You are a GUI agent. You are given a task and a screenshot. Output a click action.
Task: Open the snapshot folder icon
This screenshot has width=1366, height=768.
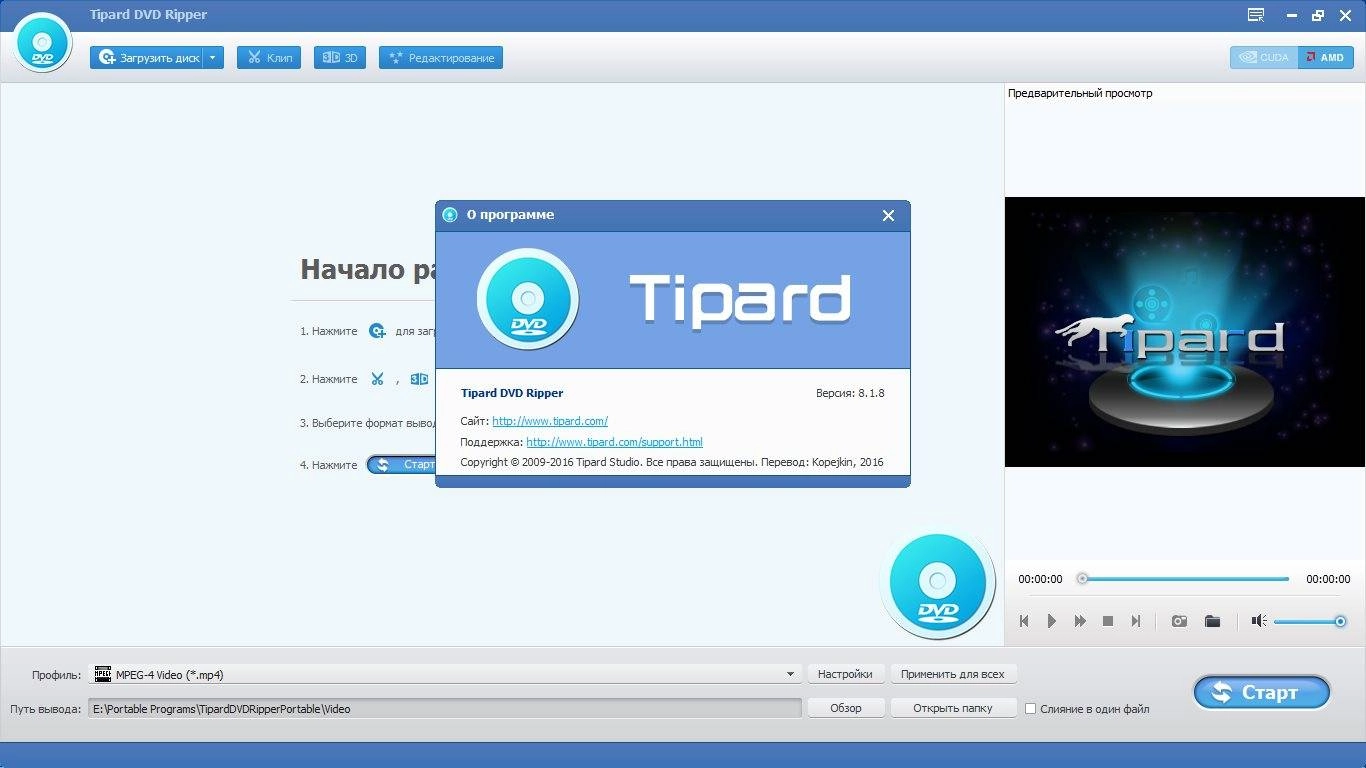pos(1213,621)
